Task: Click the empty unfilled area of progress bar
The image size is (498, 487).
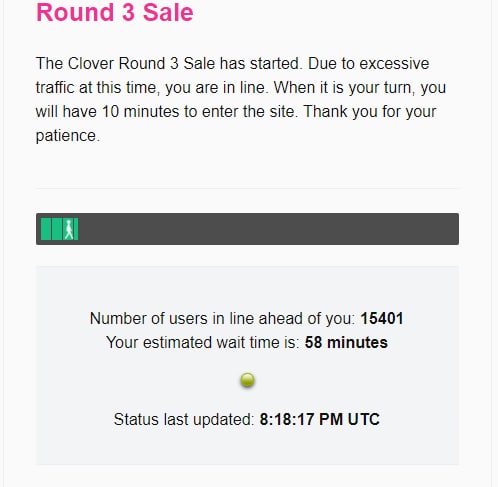Action: [268, 229]
